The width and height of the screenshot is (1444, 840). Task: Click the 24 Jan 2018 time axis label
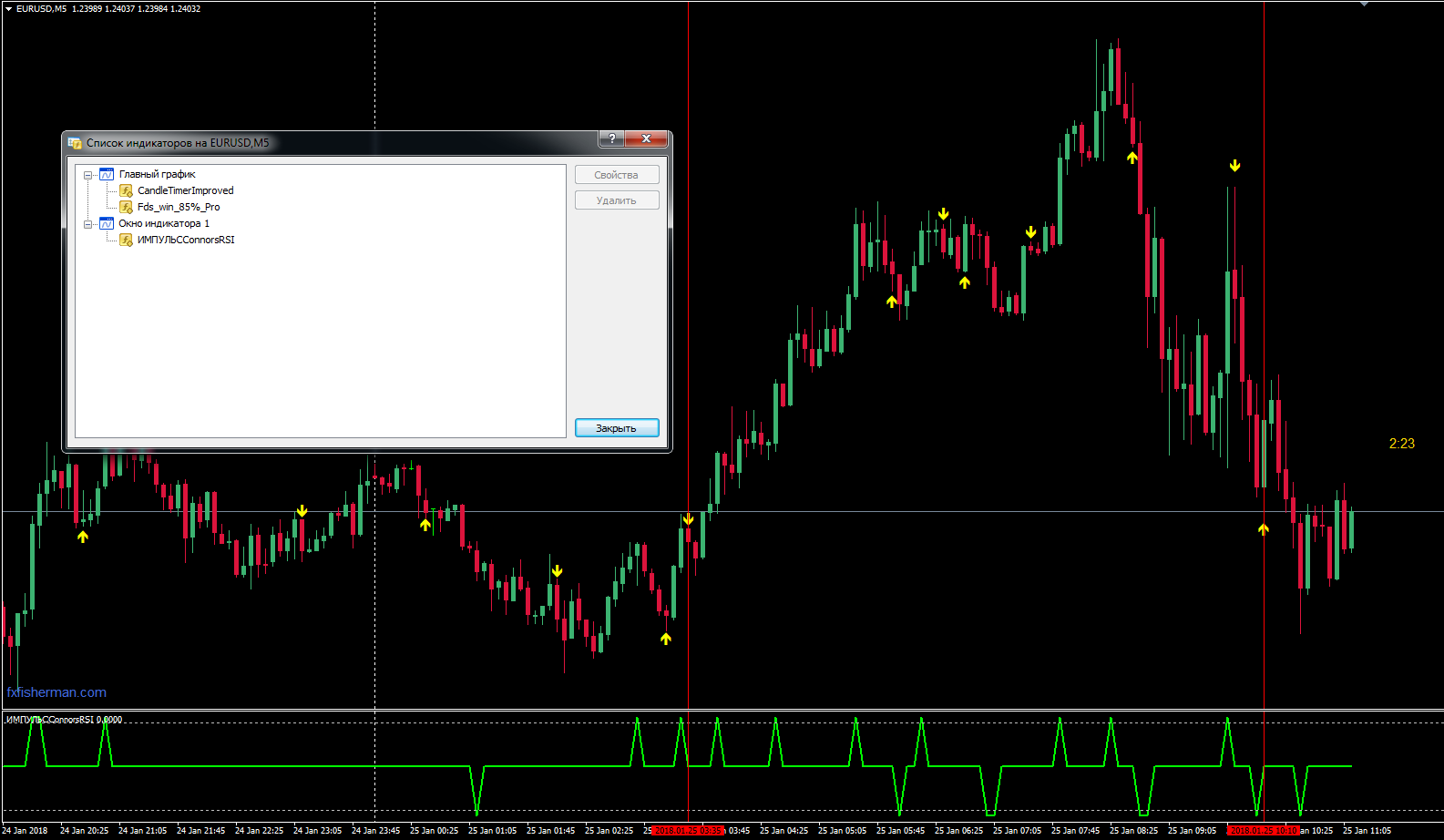tap(26, 831)
